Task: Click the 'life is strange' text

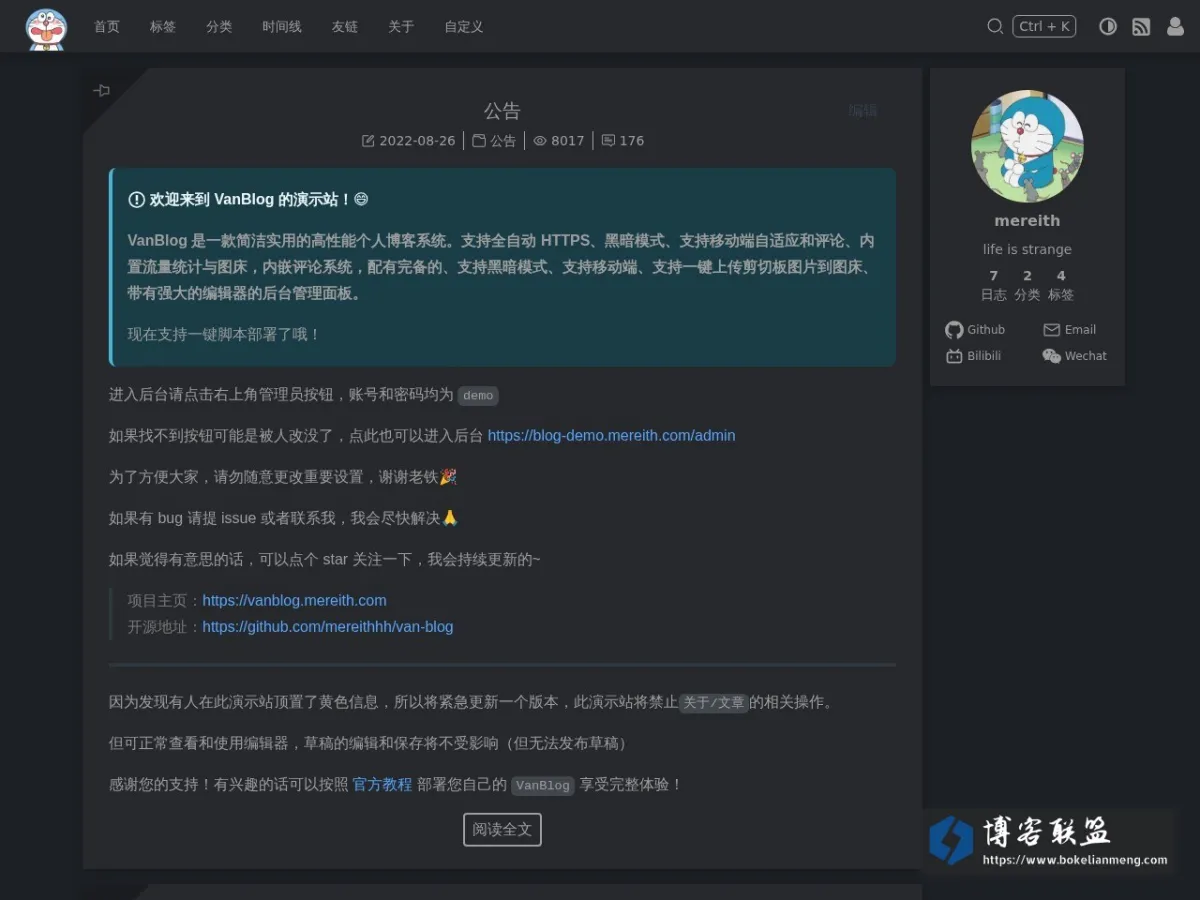Action: [1027, 249]
